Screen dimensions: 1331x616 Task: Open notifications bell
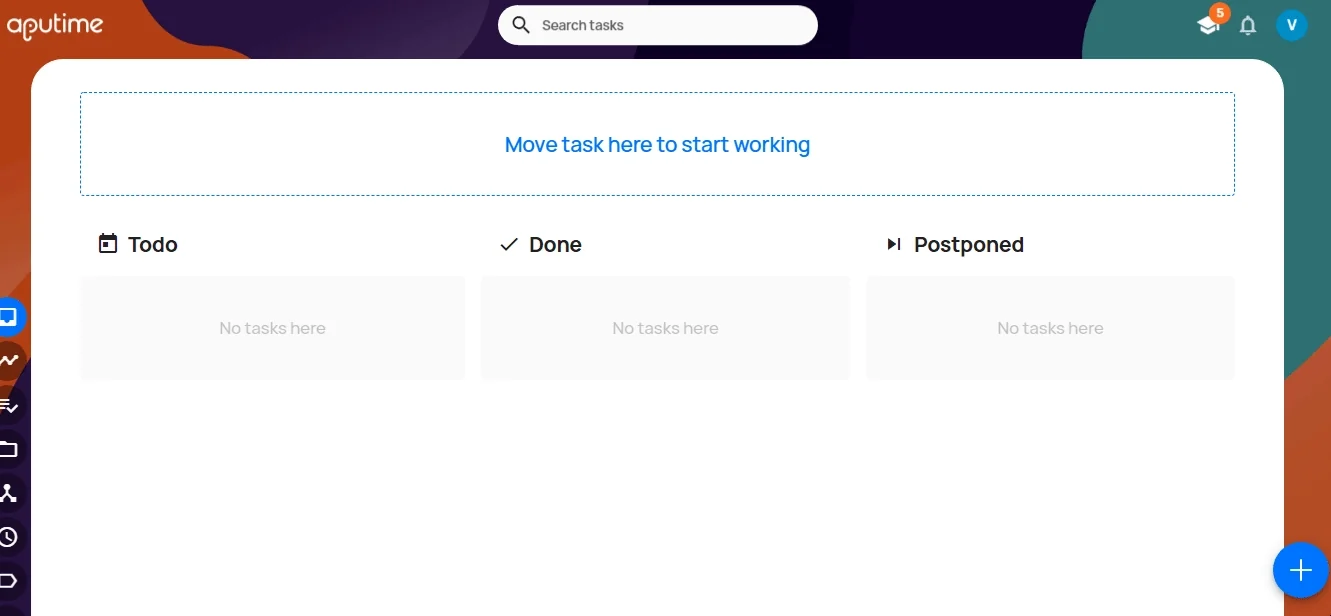pyautogui.click(x=1248, y=26)
